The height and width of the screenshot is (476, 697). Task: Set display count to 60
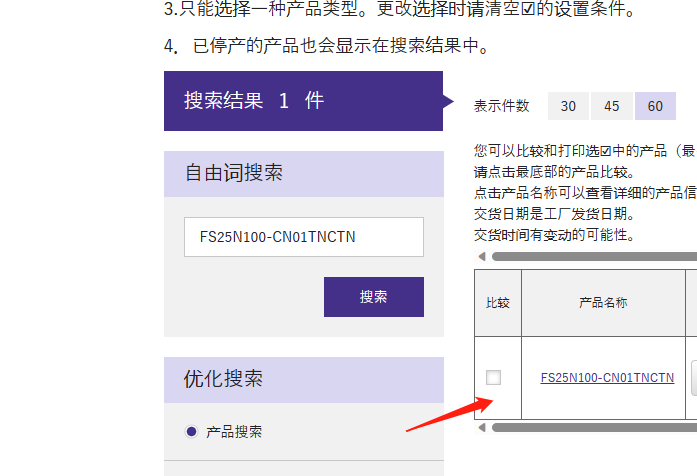[x=655, y=106]
